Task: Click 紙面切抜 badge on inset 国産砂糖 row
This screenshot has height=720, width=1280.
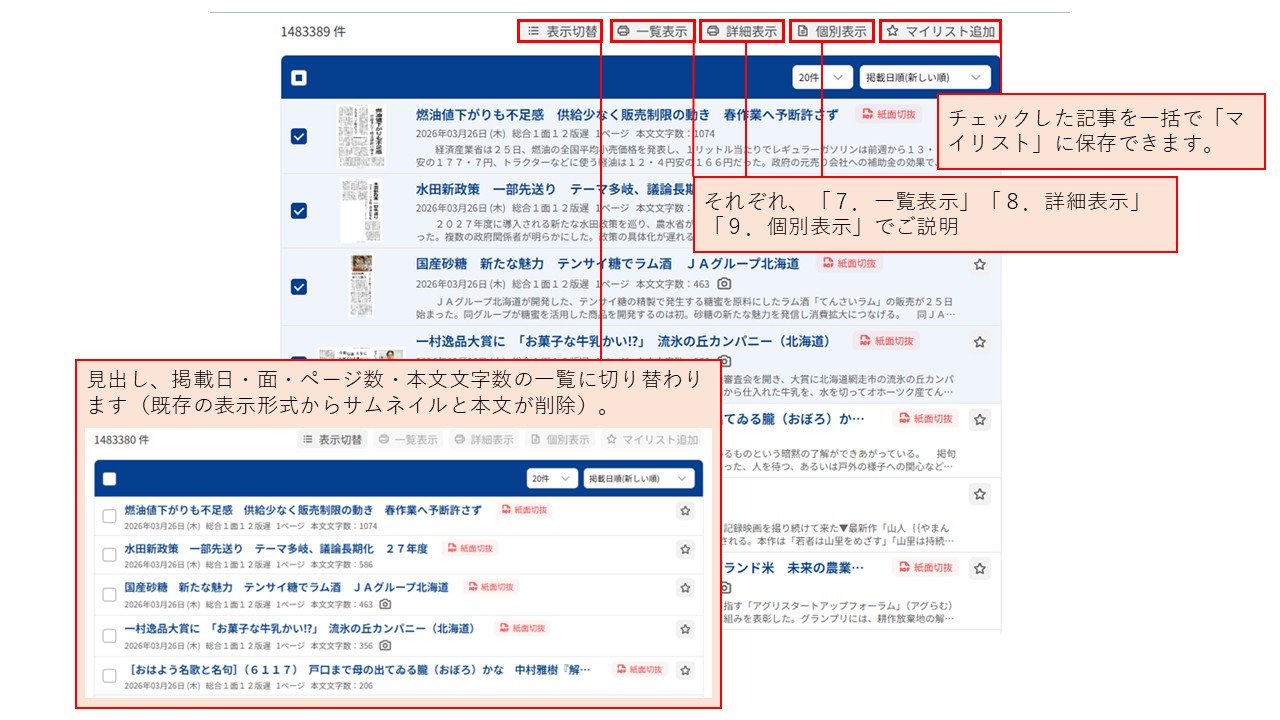Action: point(492,587)
